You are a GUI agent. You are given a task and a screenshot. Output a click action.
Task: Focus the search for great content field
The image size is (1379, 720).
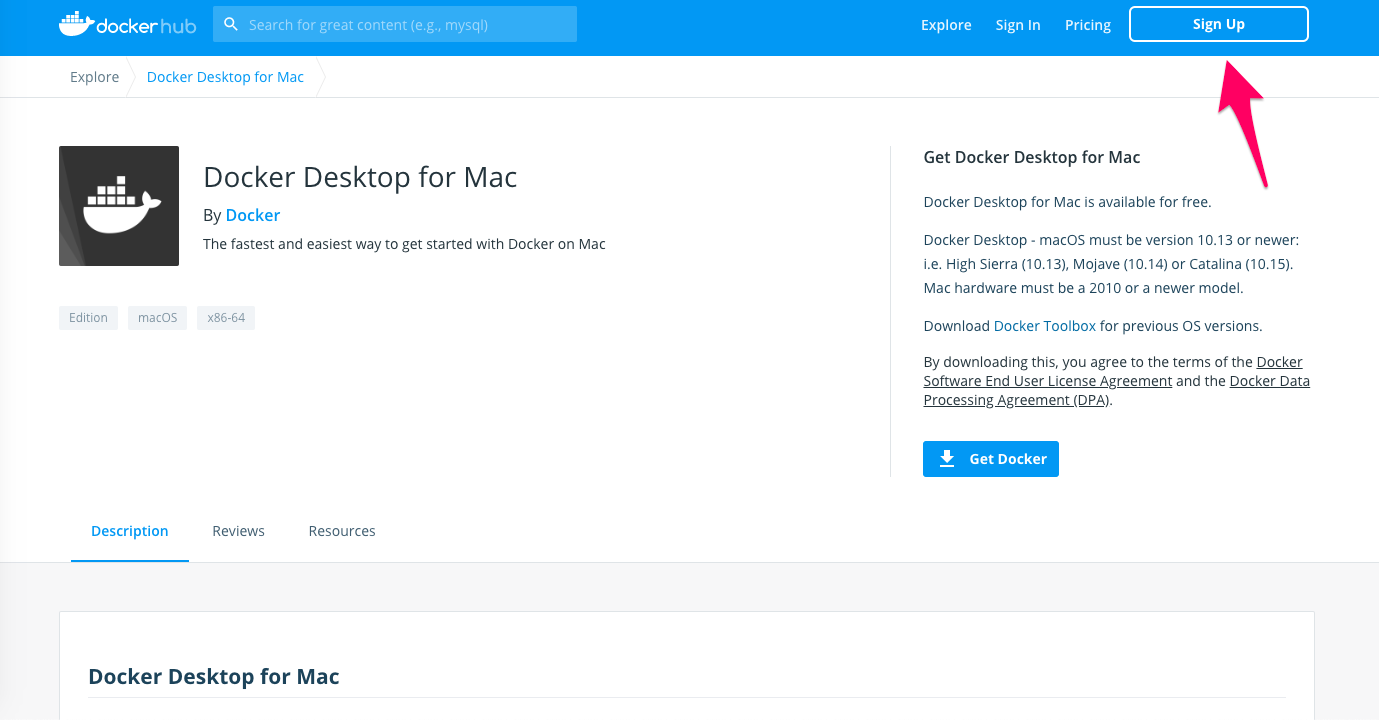395,24
